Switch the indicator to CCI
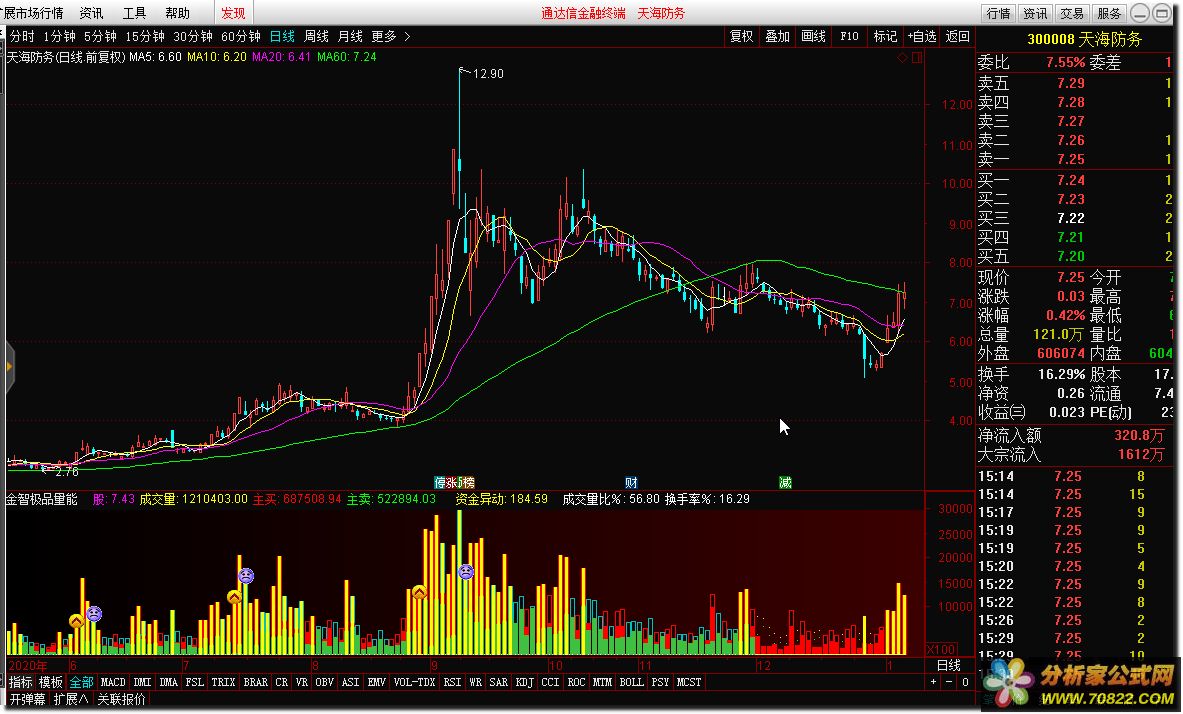 [x=550, y=682]
